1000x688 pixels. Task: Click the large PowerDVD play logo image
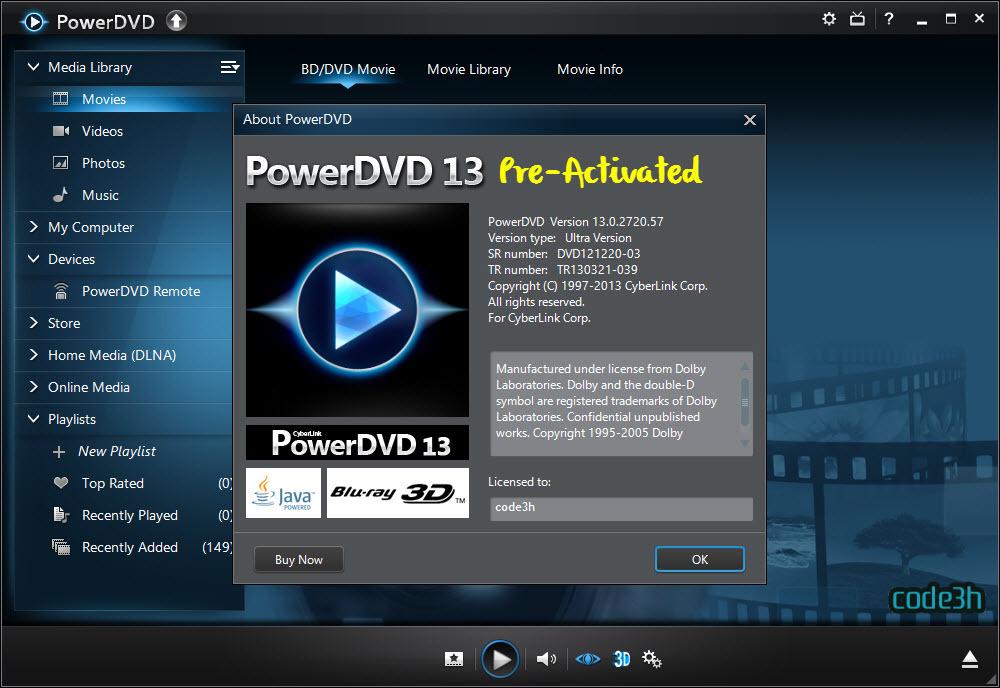357,310
